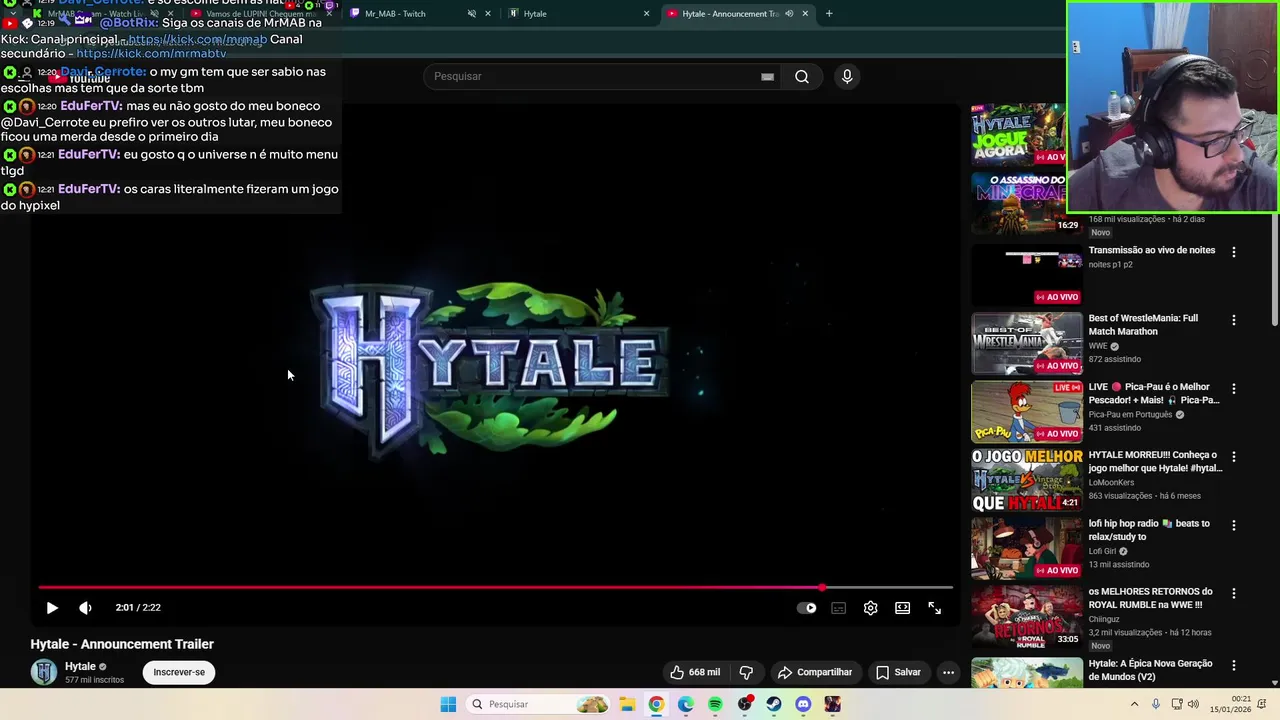Screen dimensions: 1280x720
Task: Open Google Chrome taskbar icon
Action: coord(656,704)
